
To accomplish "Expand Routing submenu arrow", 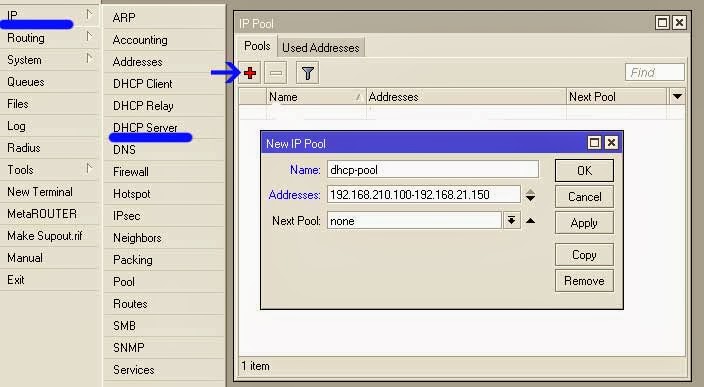I will (x=89, y=36).
